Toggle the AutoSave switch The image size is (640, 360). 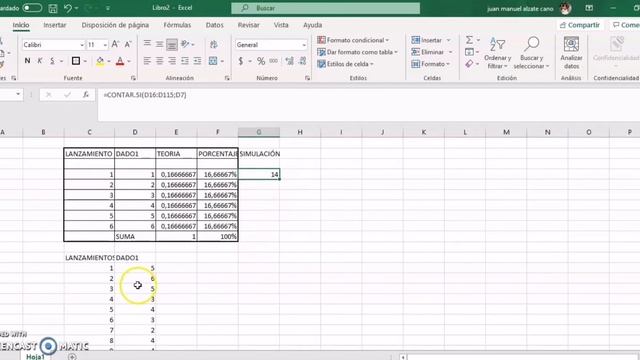tap(32, 8)
